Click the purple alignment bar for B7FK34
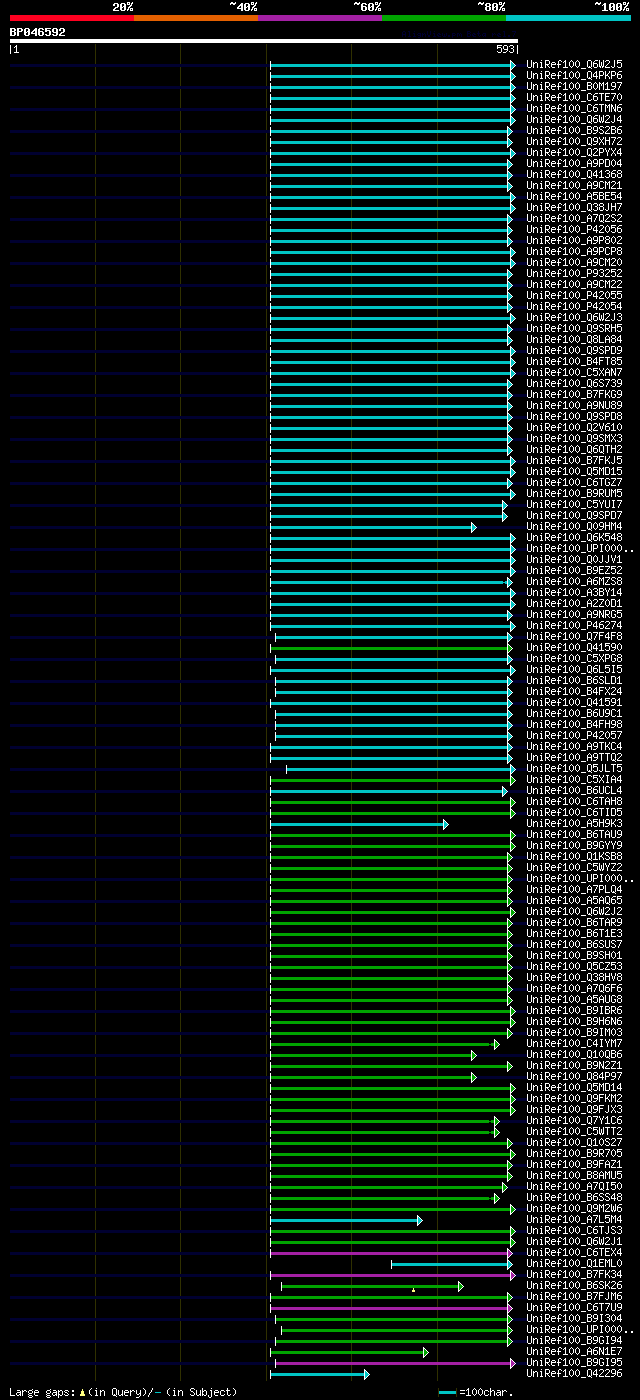Image resolution: width=640 pixels, height=1400 pixels. tap(392, 1274)
